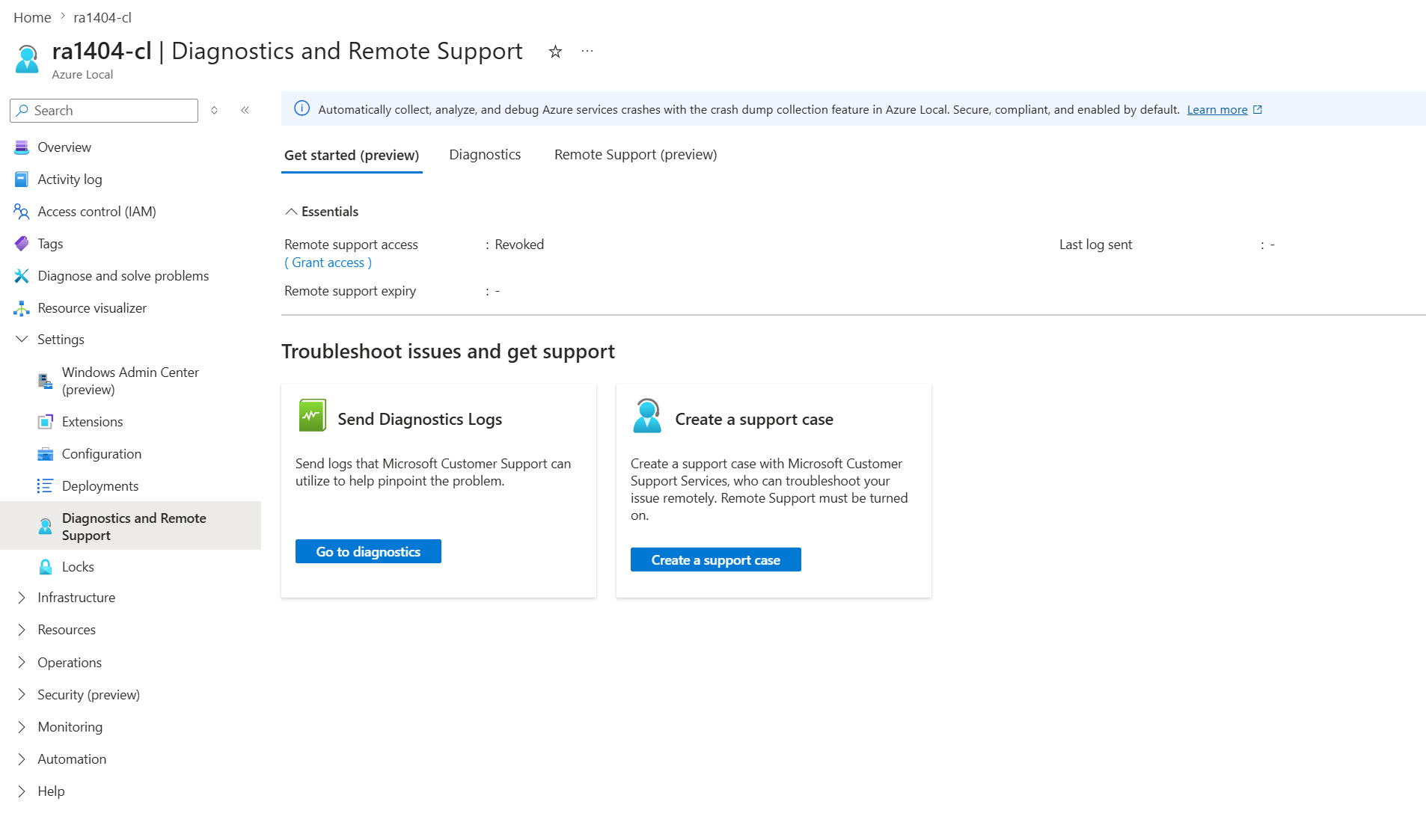Expand the Automation section
Screen dimensions: 1426x840
[22, 759]
